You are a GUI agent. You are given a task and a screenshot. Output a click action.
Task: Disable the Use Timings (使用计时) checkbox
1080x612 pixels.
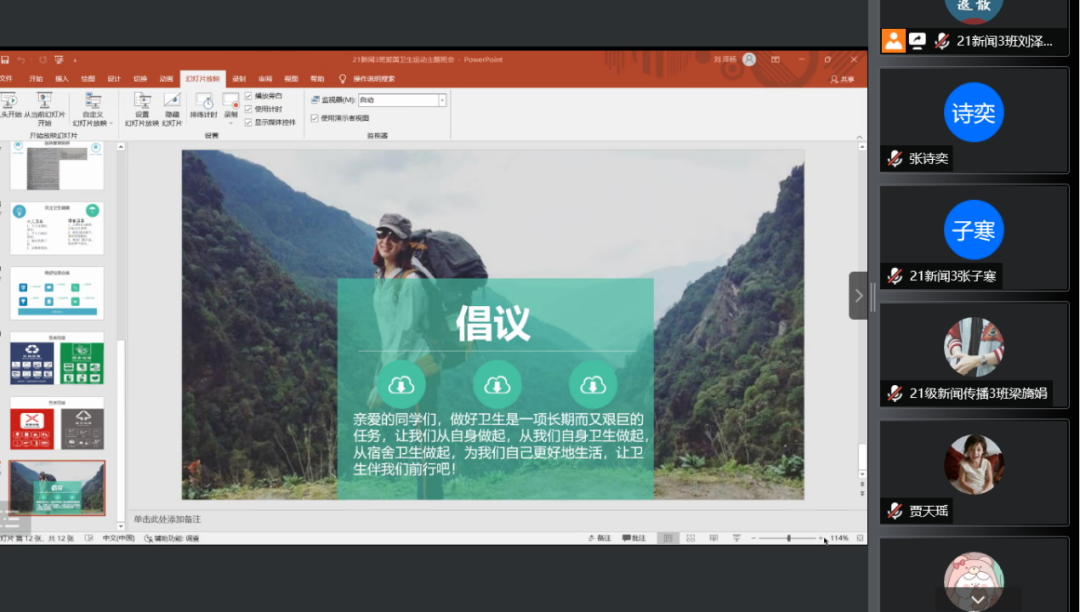click(x=246, y=110)
